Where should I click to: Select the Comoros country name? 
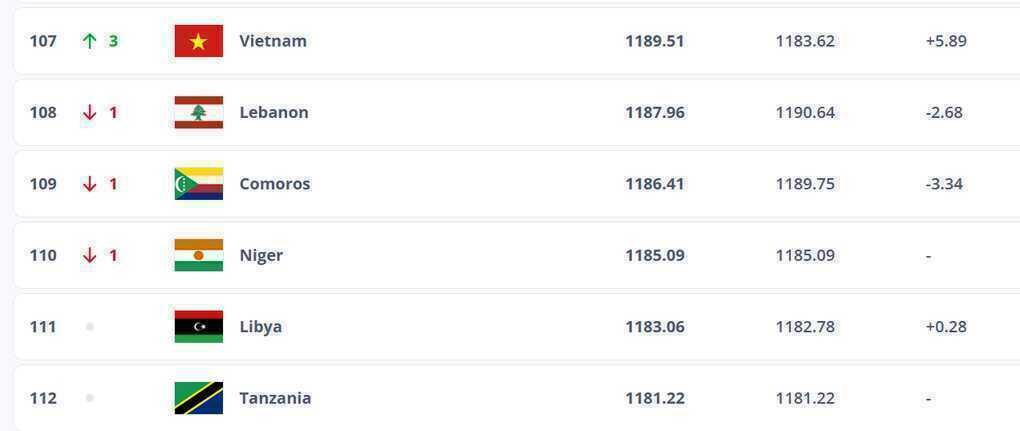point(275,184)
